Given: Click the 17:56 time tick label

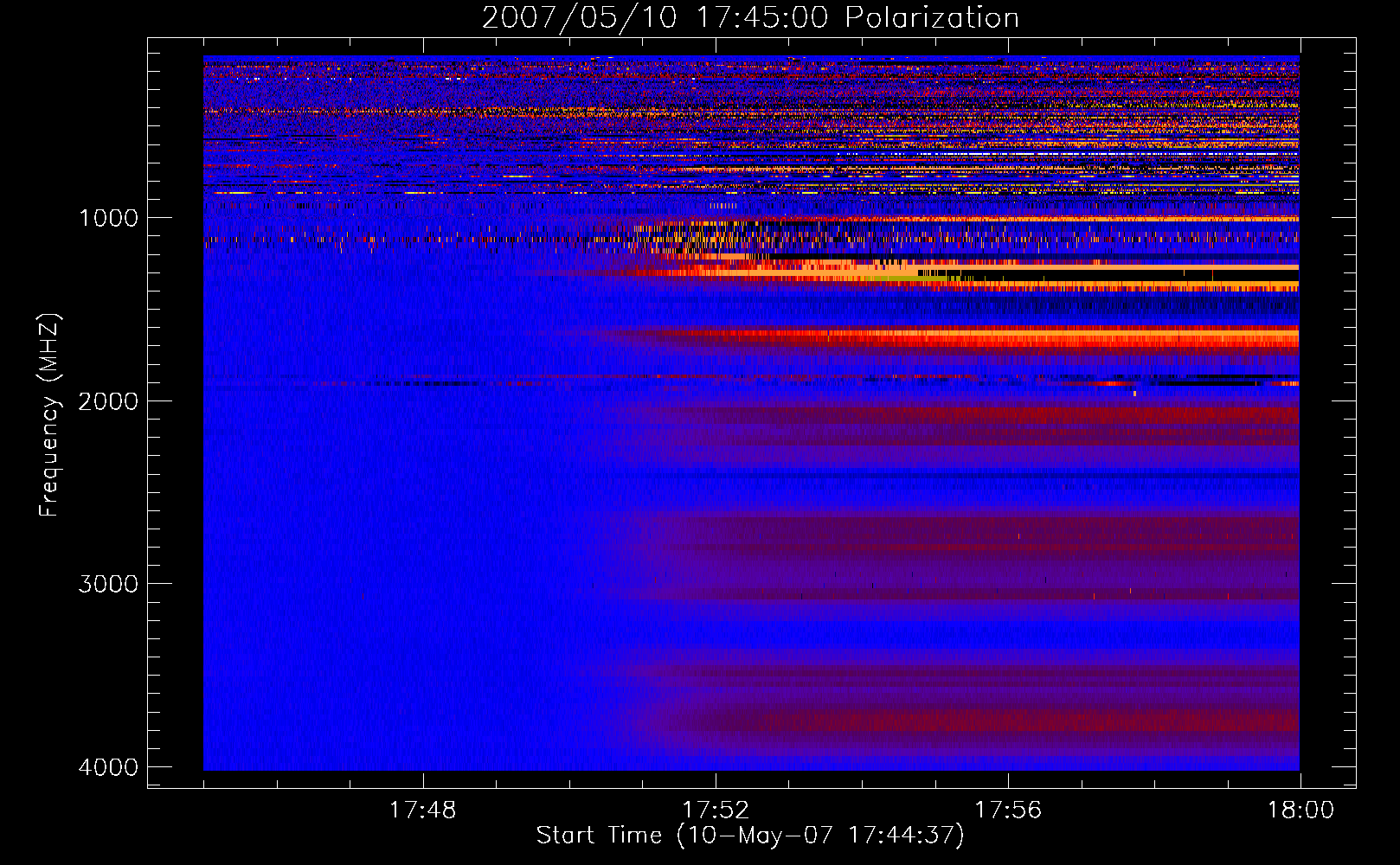Looking at the screenshot, I should pos(1008,811).
